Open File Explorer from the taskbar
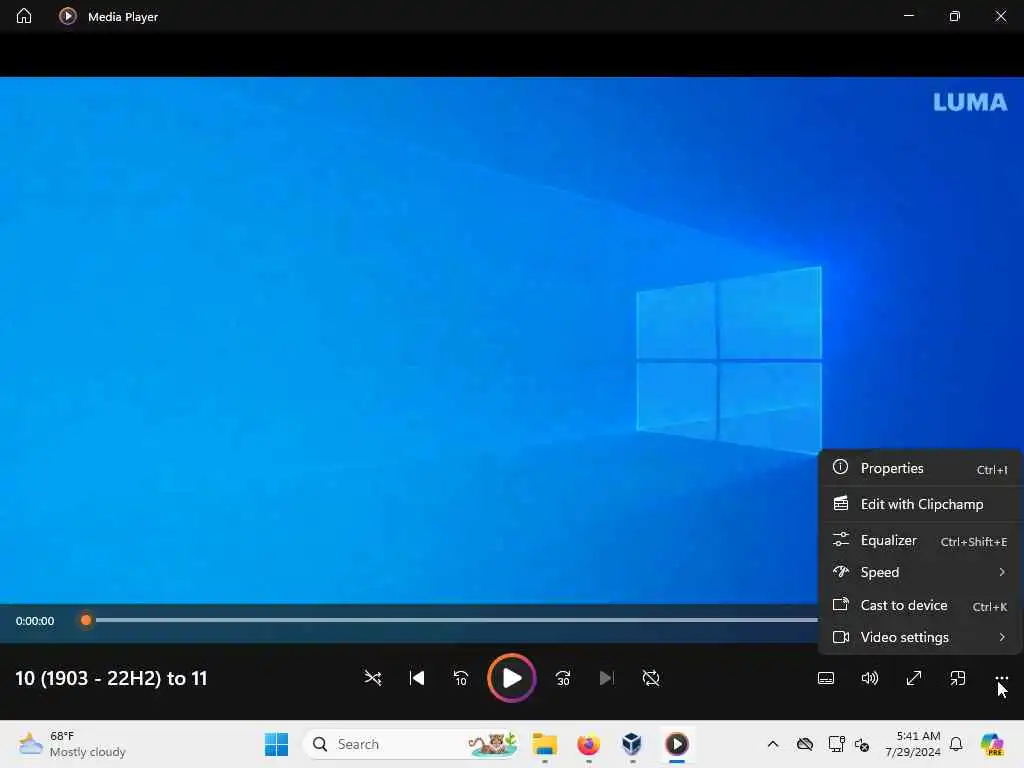Viewport: 1024px width, 768px height. [544, 744]
